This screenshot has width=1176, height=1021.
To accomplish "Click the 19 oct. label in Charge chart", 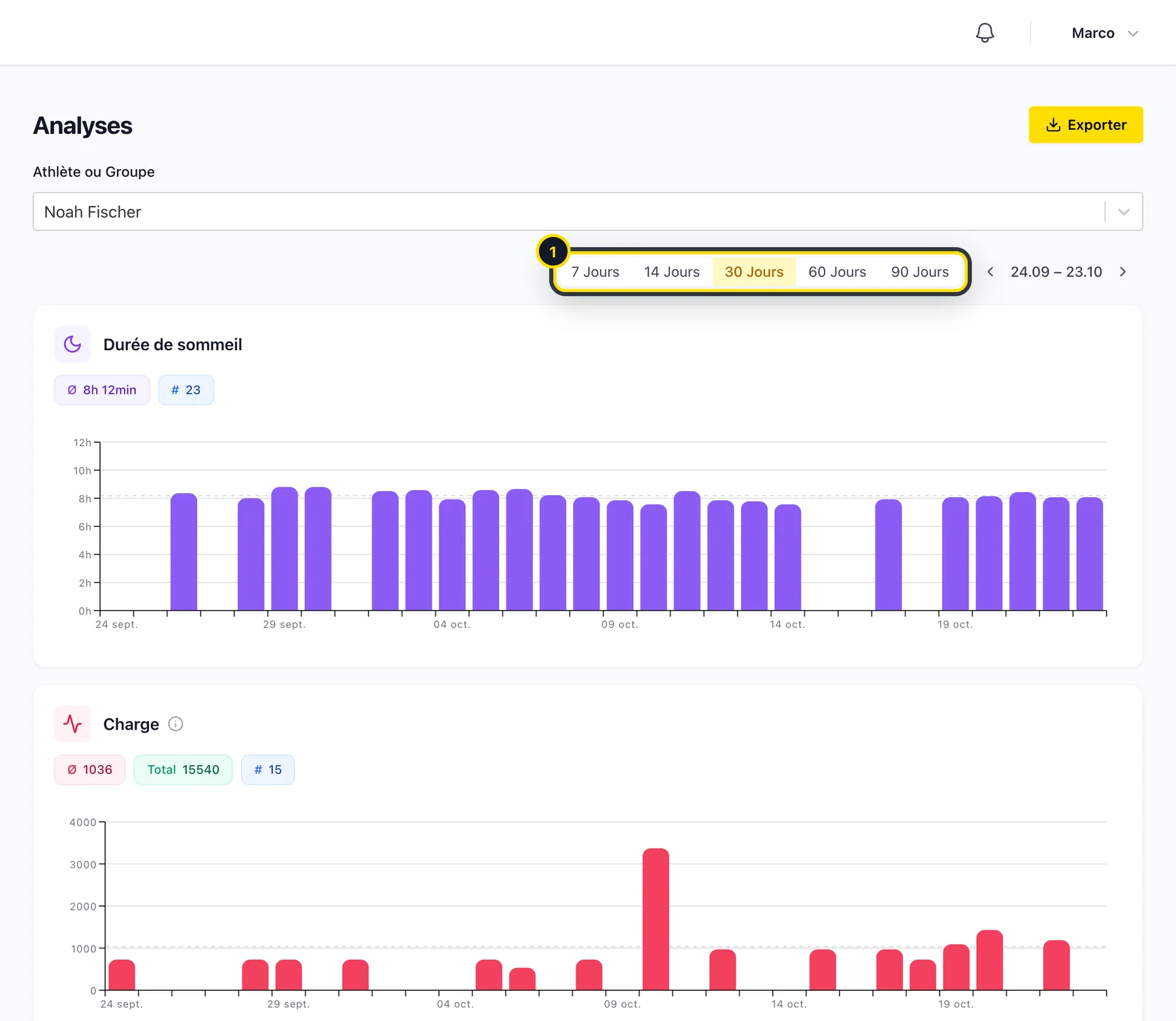I will (956, 1004).
